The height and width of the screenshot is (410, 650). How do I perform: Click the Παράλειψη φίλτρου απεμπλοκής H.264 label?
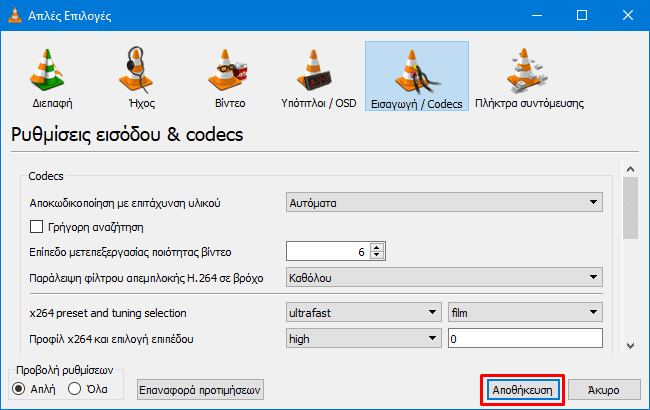coord(146,278)
